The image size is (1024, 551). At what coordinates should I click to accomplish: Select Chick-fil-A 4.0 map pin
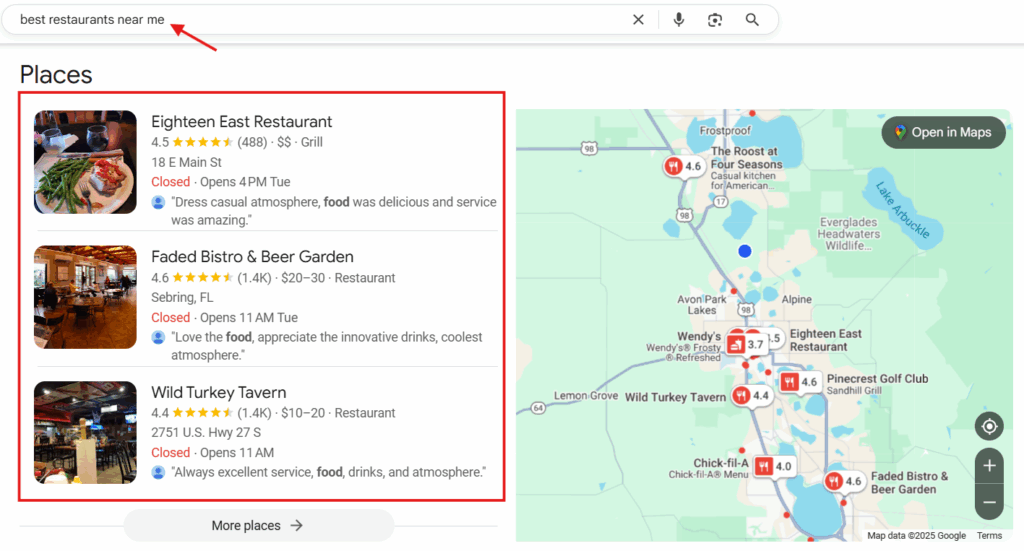(x=773, y=466)
